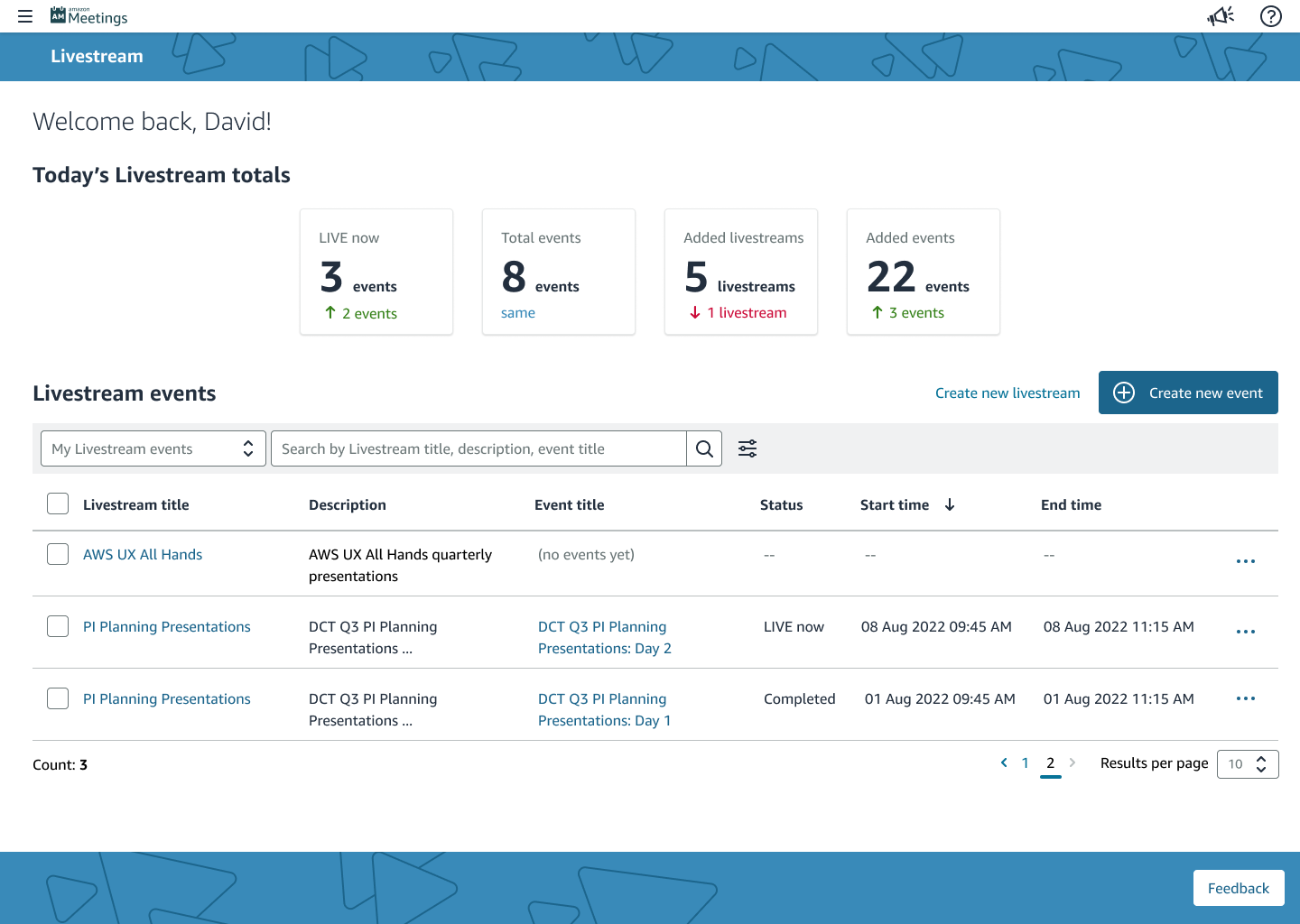Open the Results per page selector

pyautogui.click(x=1247, y=764)
